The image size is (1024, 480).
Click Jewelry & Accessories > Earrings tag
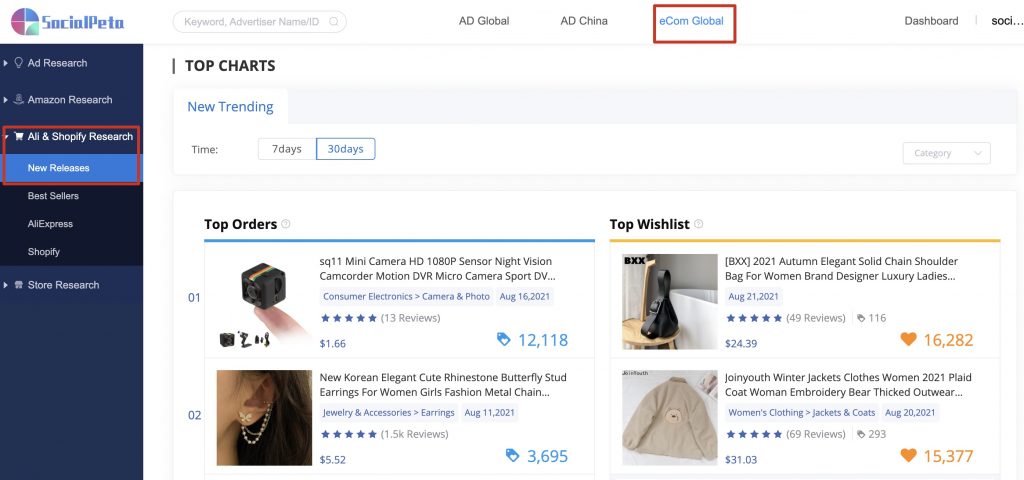point(389,413)
